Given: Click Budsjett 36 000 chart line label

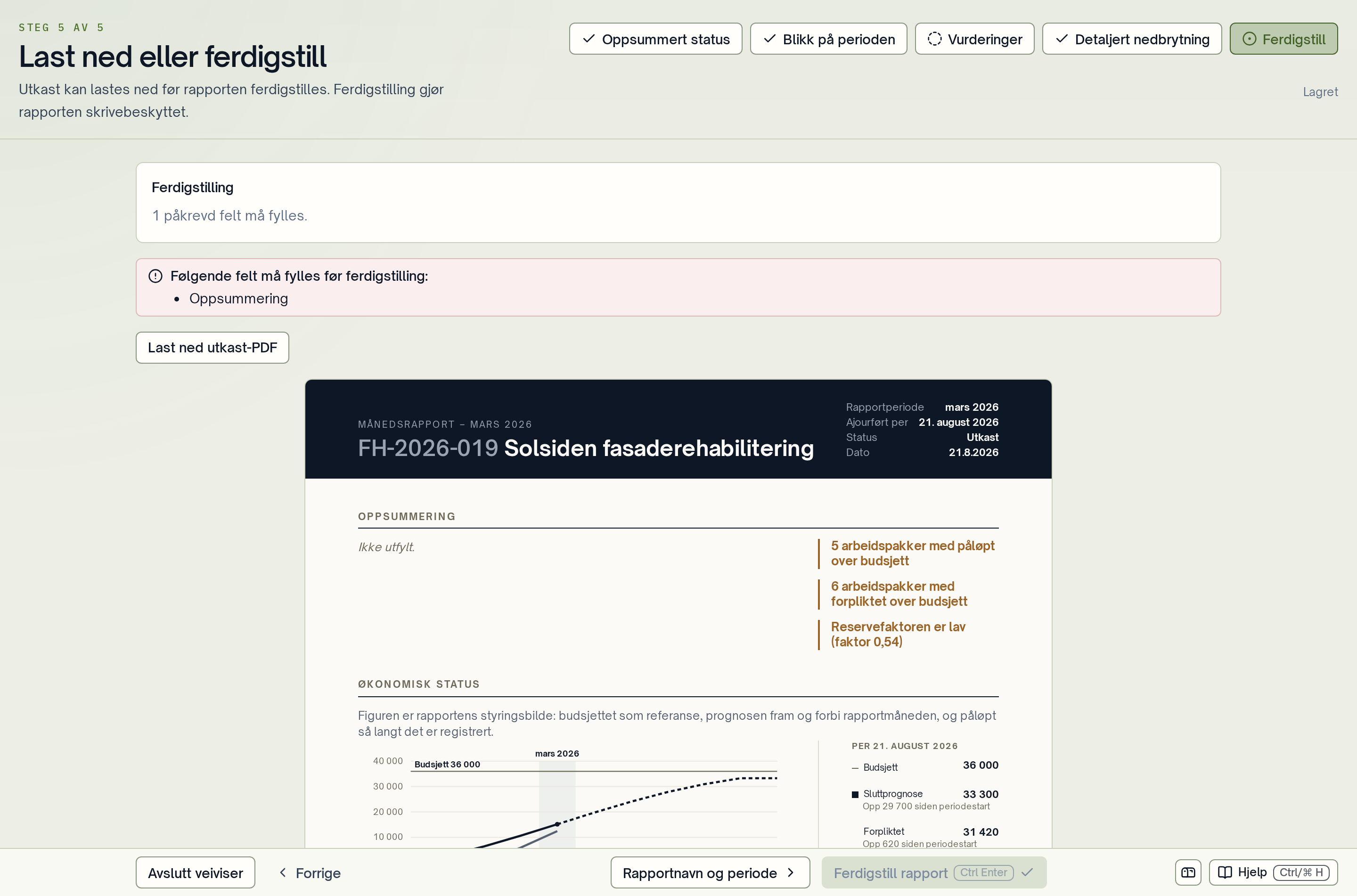Looking at the screenshot, I should pyautogui.click(x=447, y=765).
